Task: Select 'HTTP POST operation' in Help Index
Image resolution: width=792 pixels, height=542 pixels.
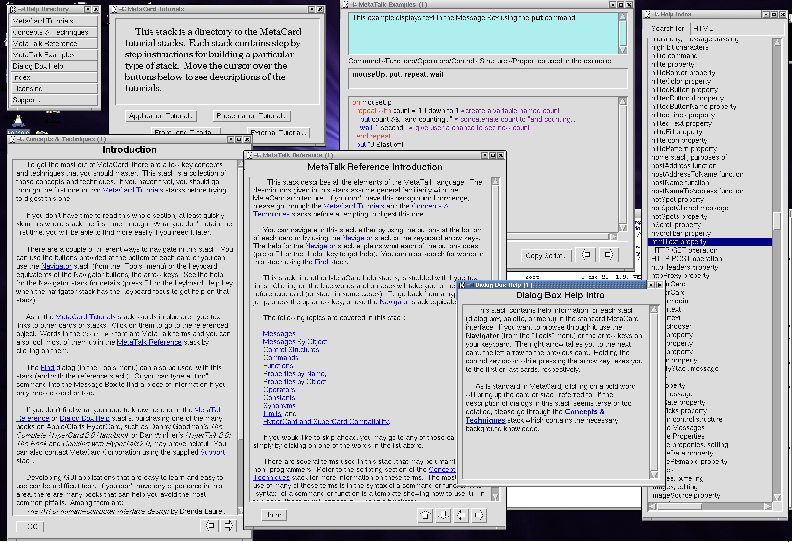Action: click(x=687, y=259)
